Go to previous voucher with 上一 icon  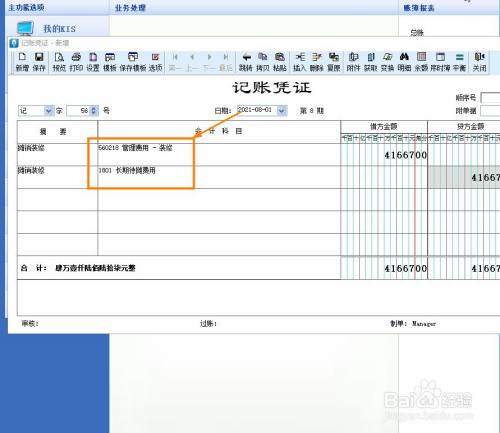192,62
